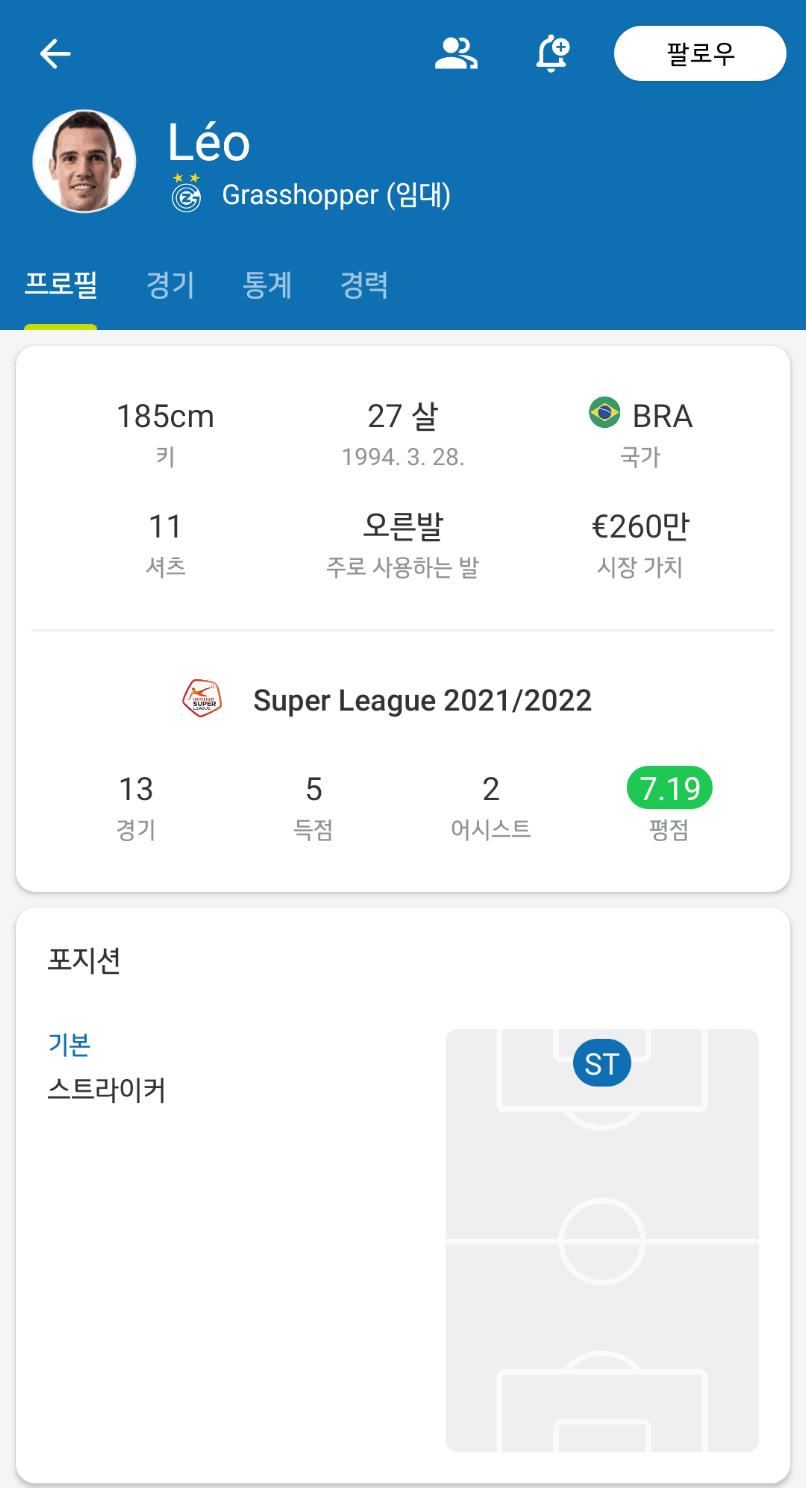Tap the back arrow icon

[55, 53]
